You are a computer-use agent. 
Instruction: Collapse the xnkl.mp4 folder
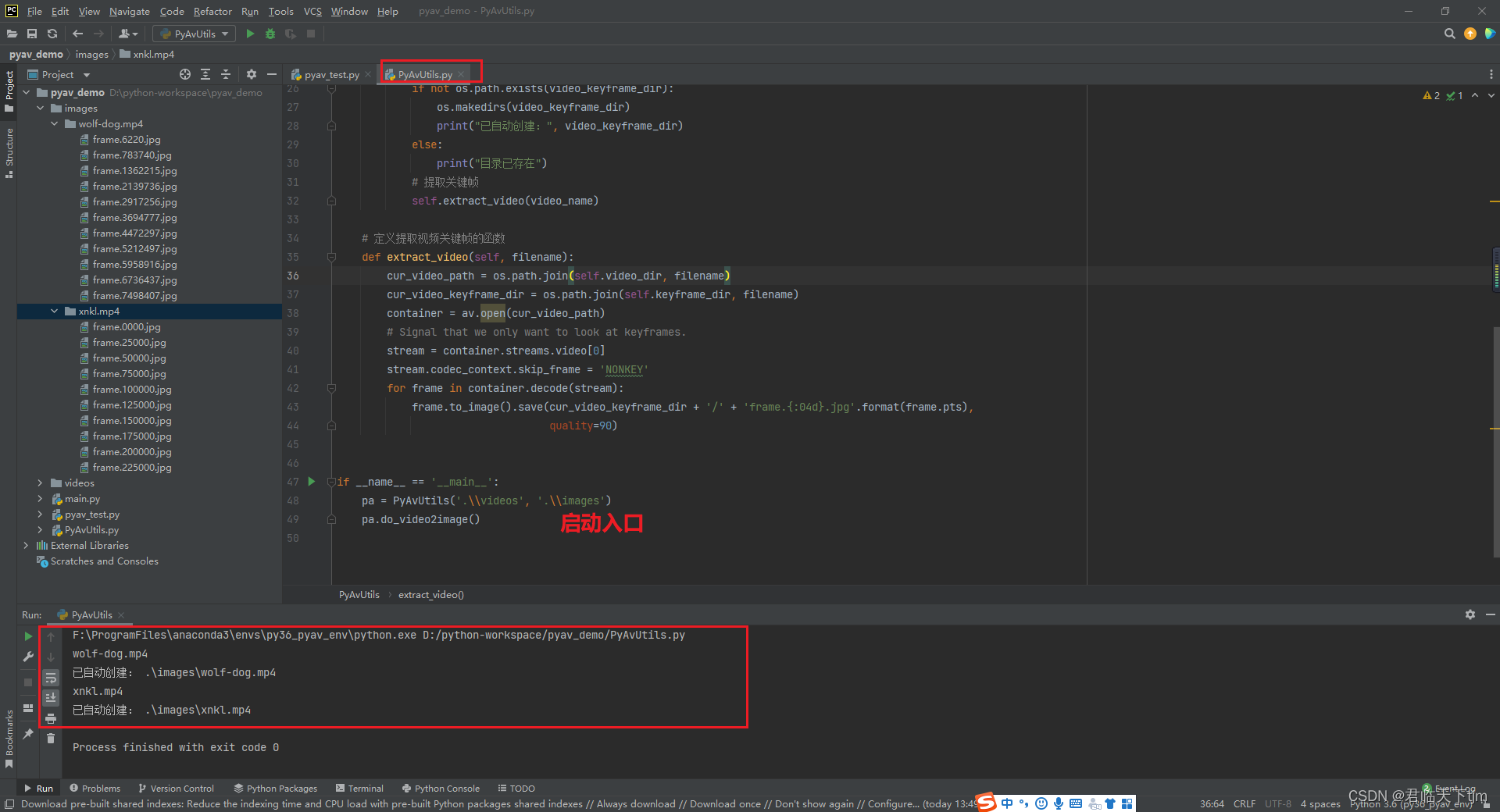pyautogui.click(x=54, y=312)
